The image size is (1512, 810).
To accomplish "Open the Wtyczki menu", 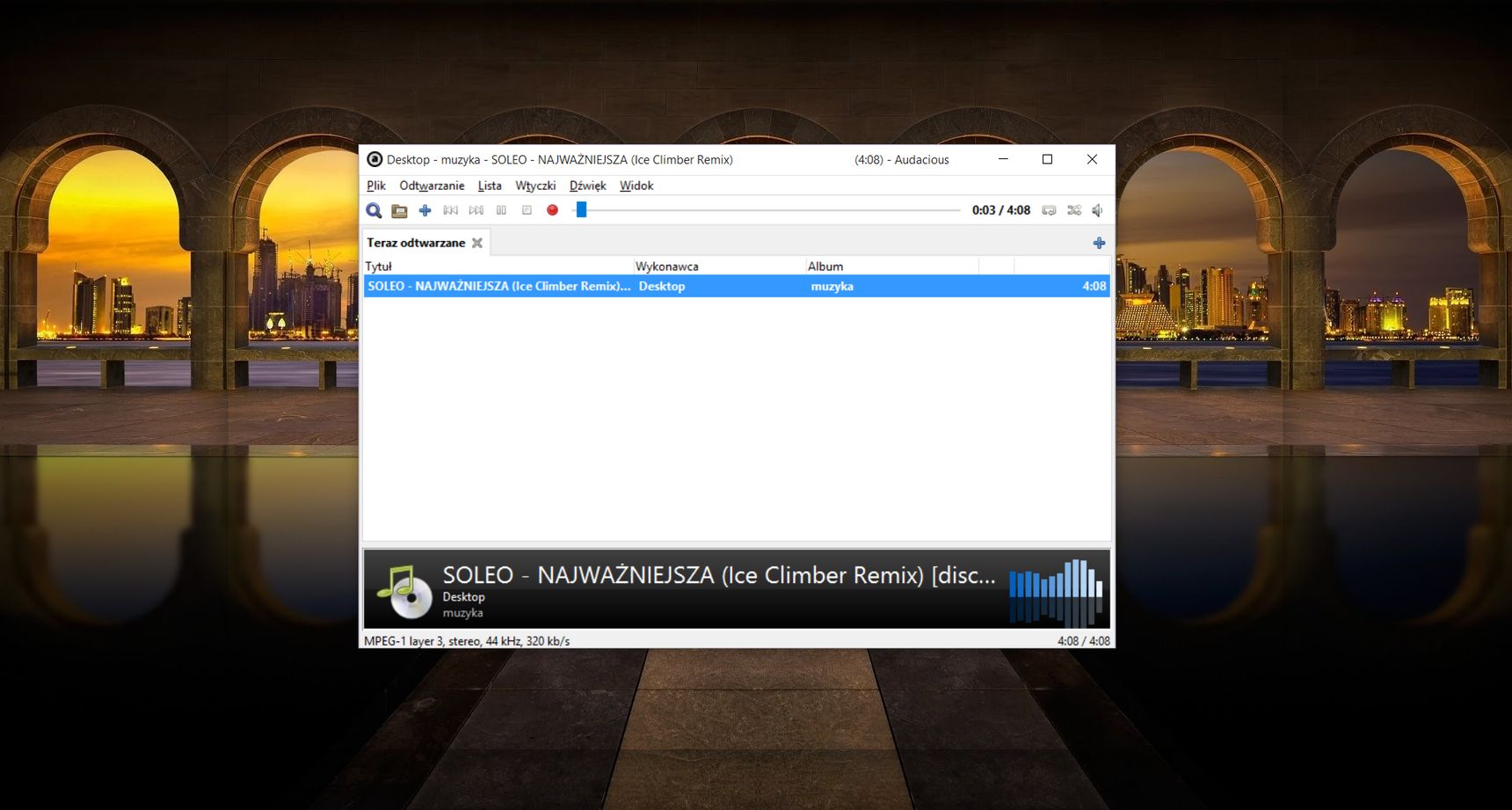I will pyautogui.click(x=535, y=186).
